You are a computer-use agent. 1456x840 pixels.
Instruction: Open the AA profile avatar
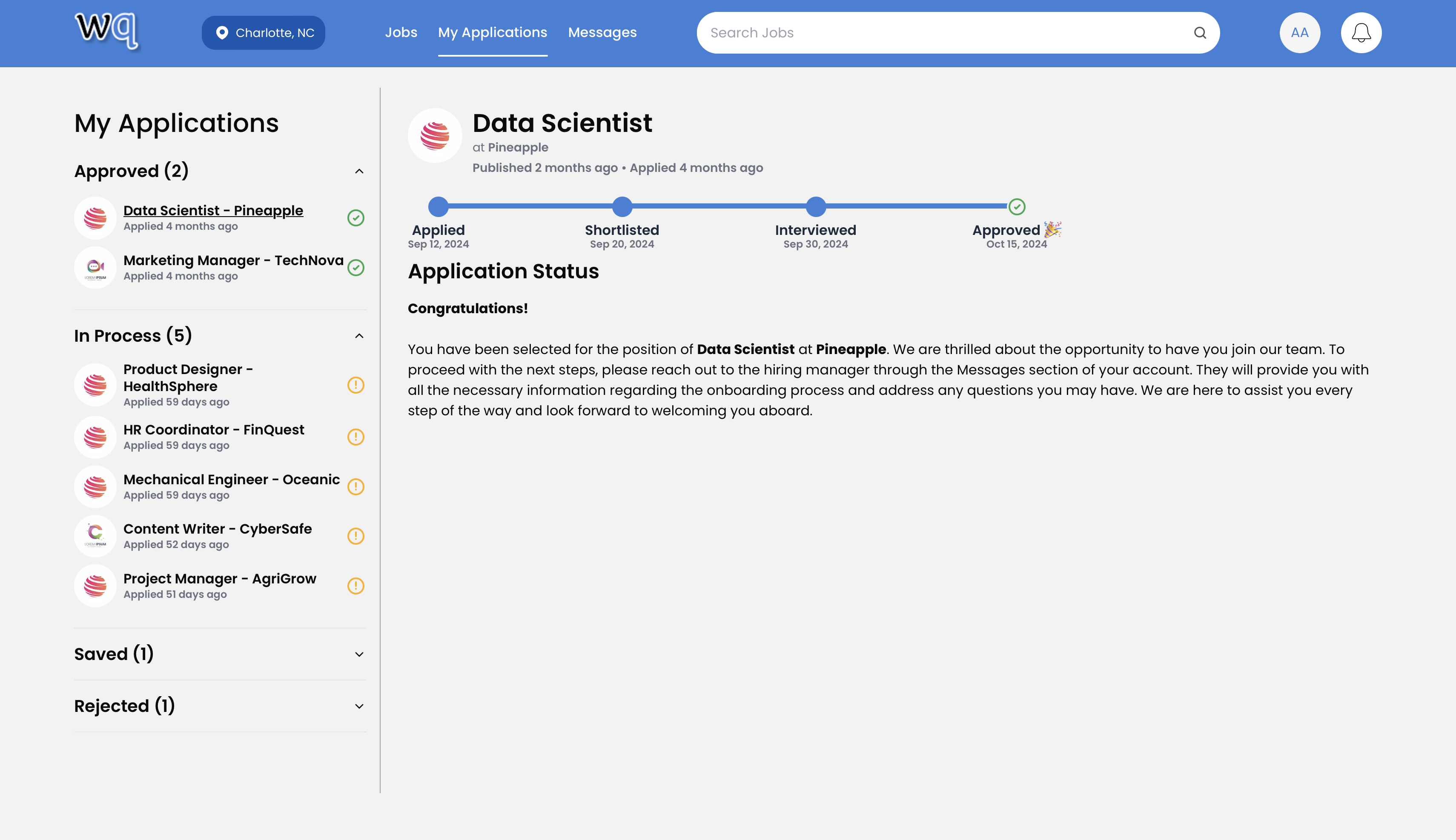[1299, 33]
